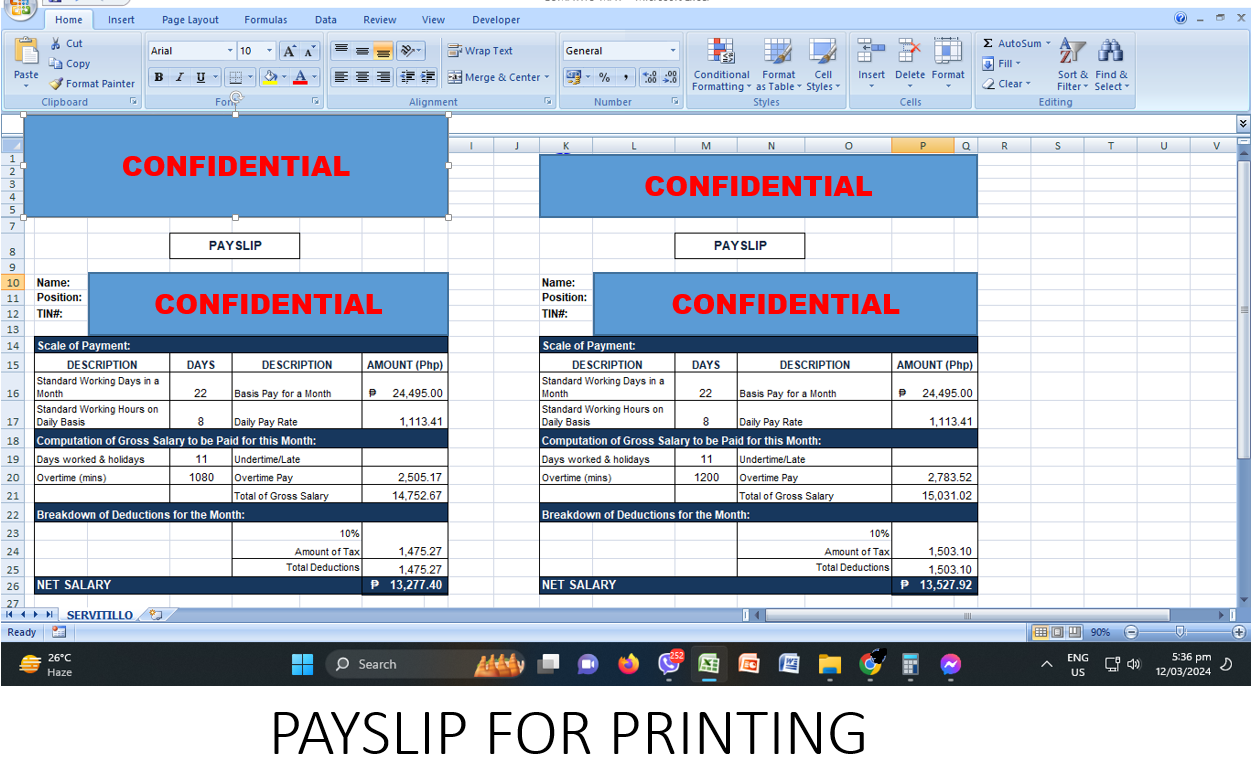Select the SERVITILLO sheet tab
Screen dimensions: 1253x762
pyautogui.click(x=99, y=616)
